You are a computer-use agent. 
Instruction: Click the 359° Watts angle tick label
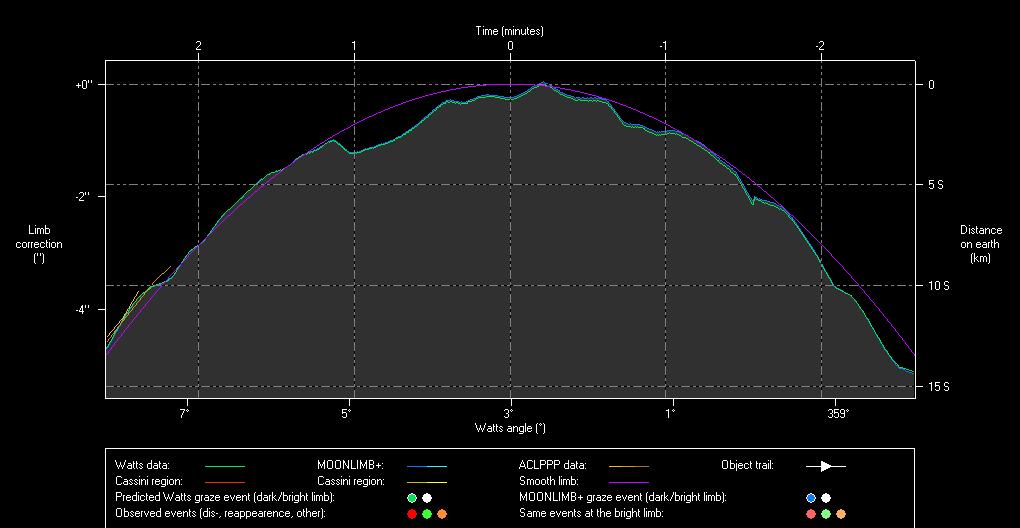838,413
